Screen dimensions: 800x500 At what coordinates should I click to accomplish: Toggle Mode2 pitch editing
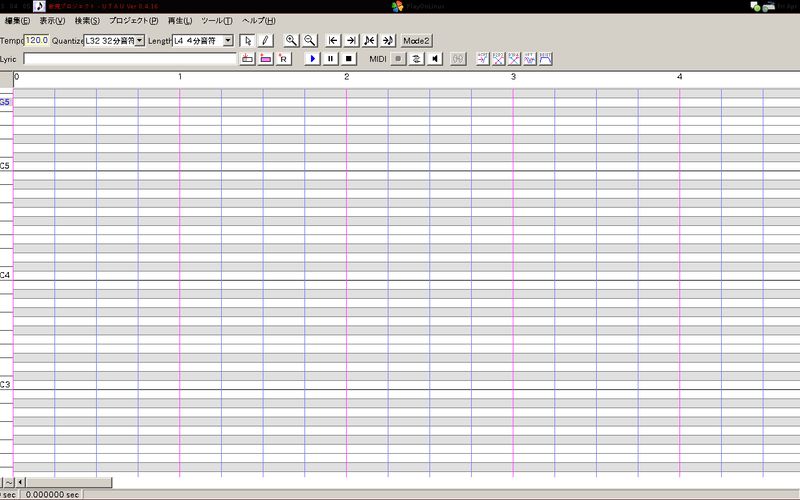416,41
